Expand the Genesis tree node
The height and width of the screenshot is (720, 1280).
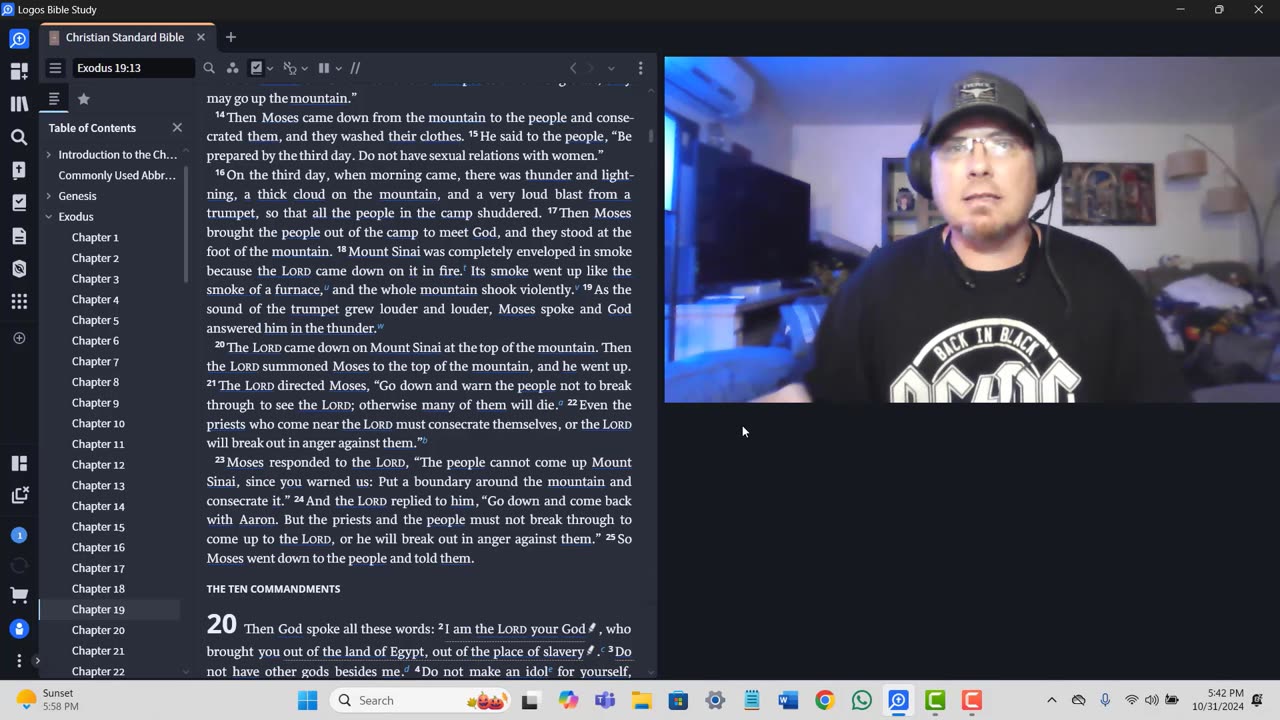click(x=48, y=196)
